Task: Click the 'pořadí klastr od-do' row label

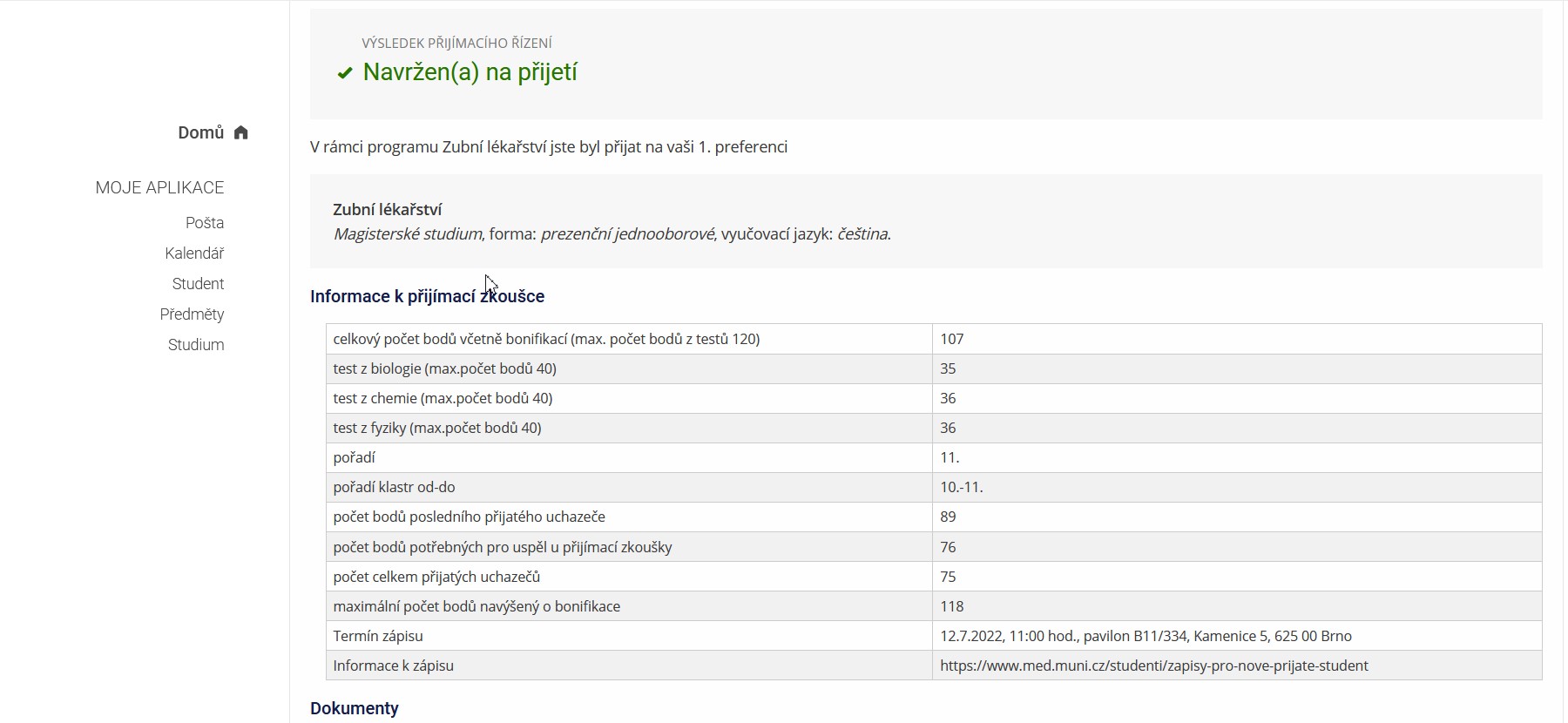Action: [394, 487]
